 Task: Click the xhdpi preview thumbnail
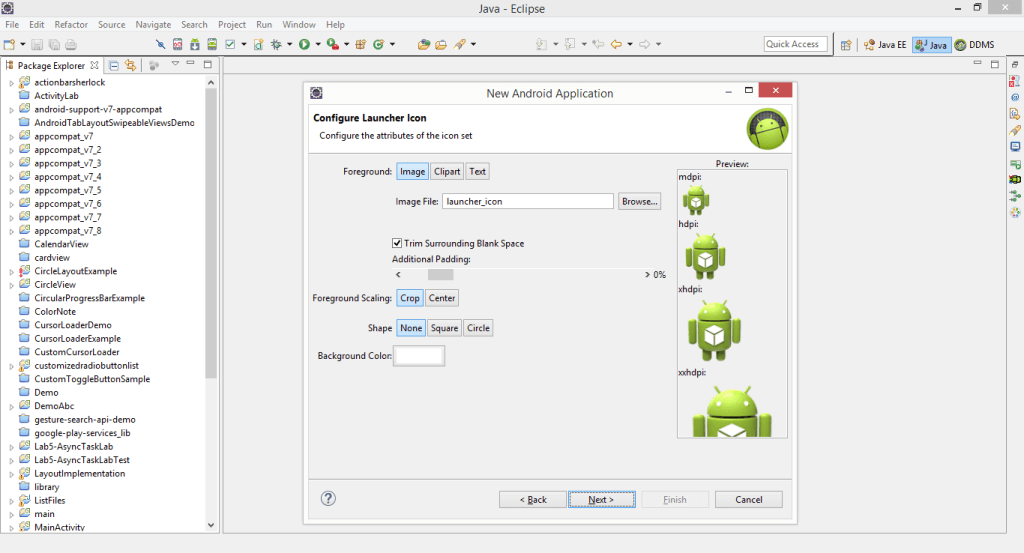tap(714, 331)
